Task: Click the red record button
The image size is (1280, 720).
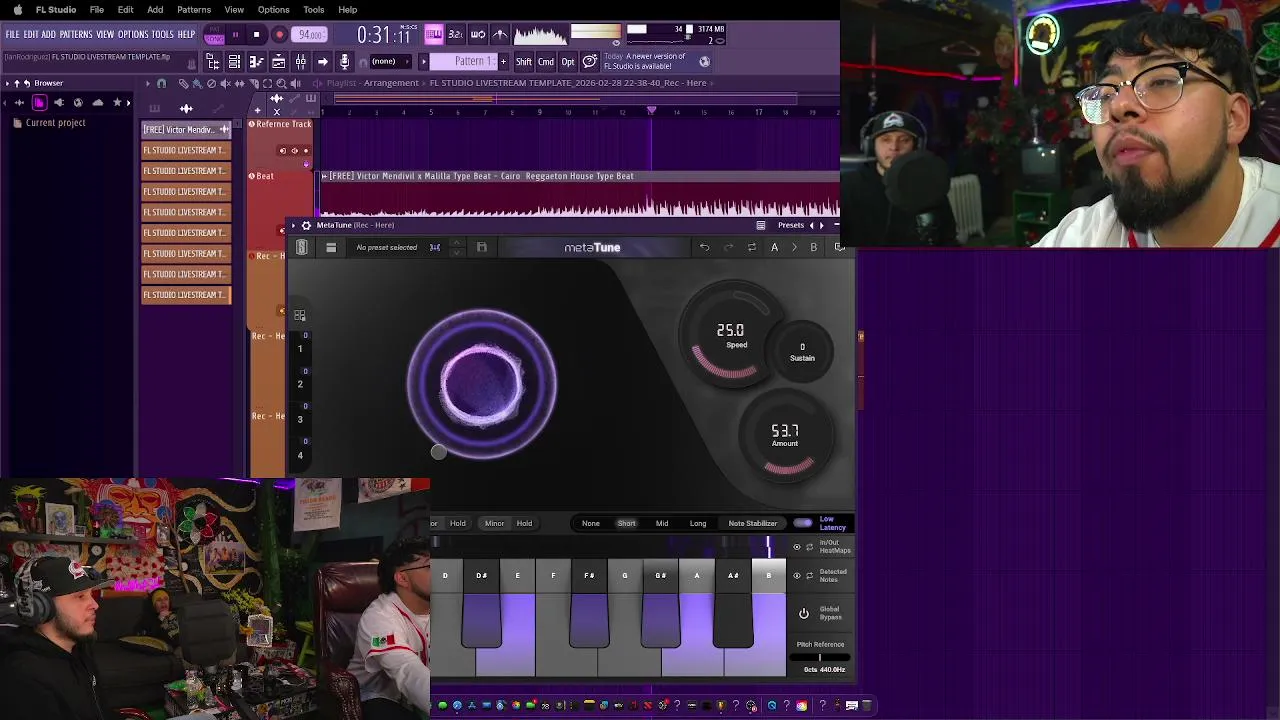Action: pos(279,35)
